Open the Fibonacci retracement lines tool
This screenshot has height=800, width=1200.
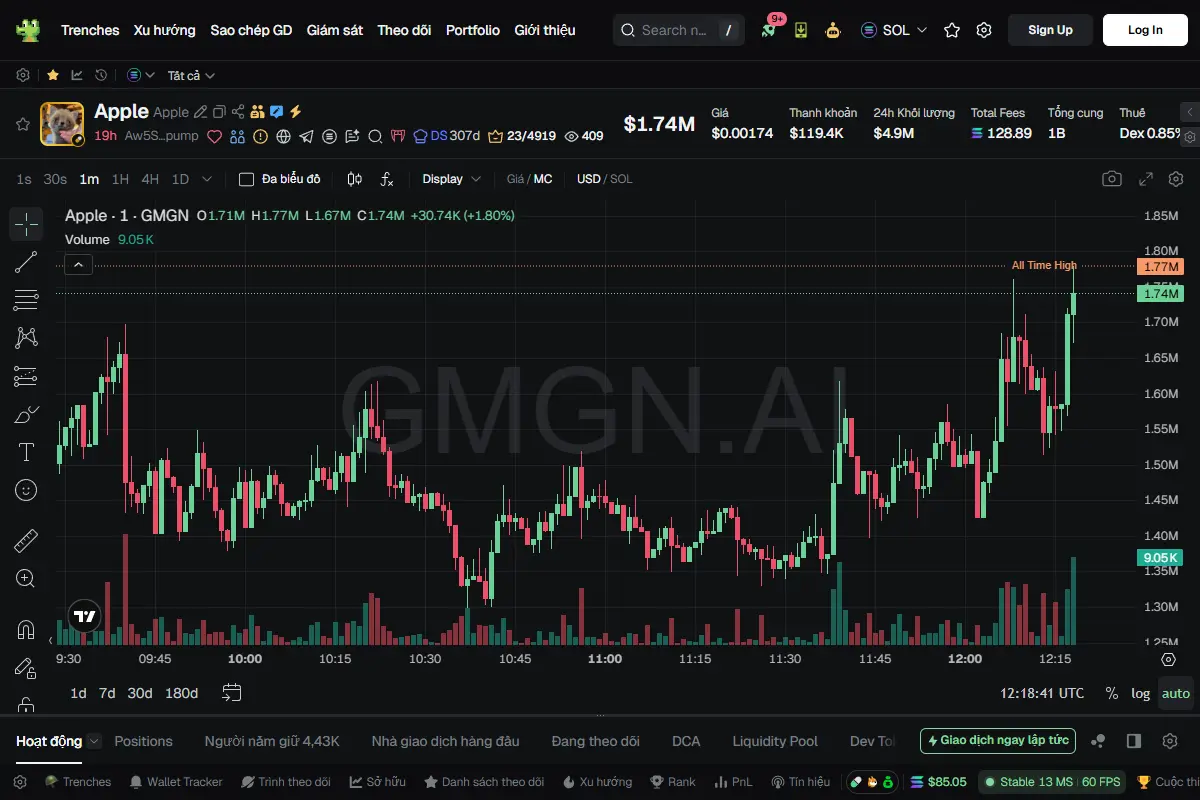[x=26, y=300]
